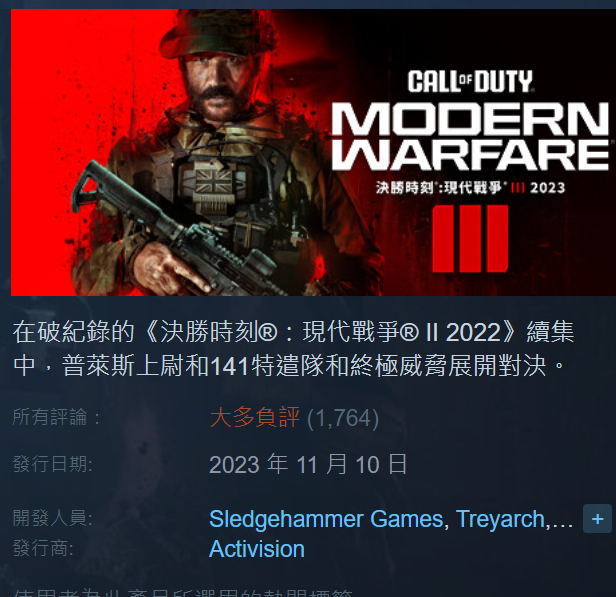
Task: Open the Sledgehammer Games developer page
Action: pyautogui.click(x=326, y=519)
